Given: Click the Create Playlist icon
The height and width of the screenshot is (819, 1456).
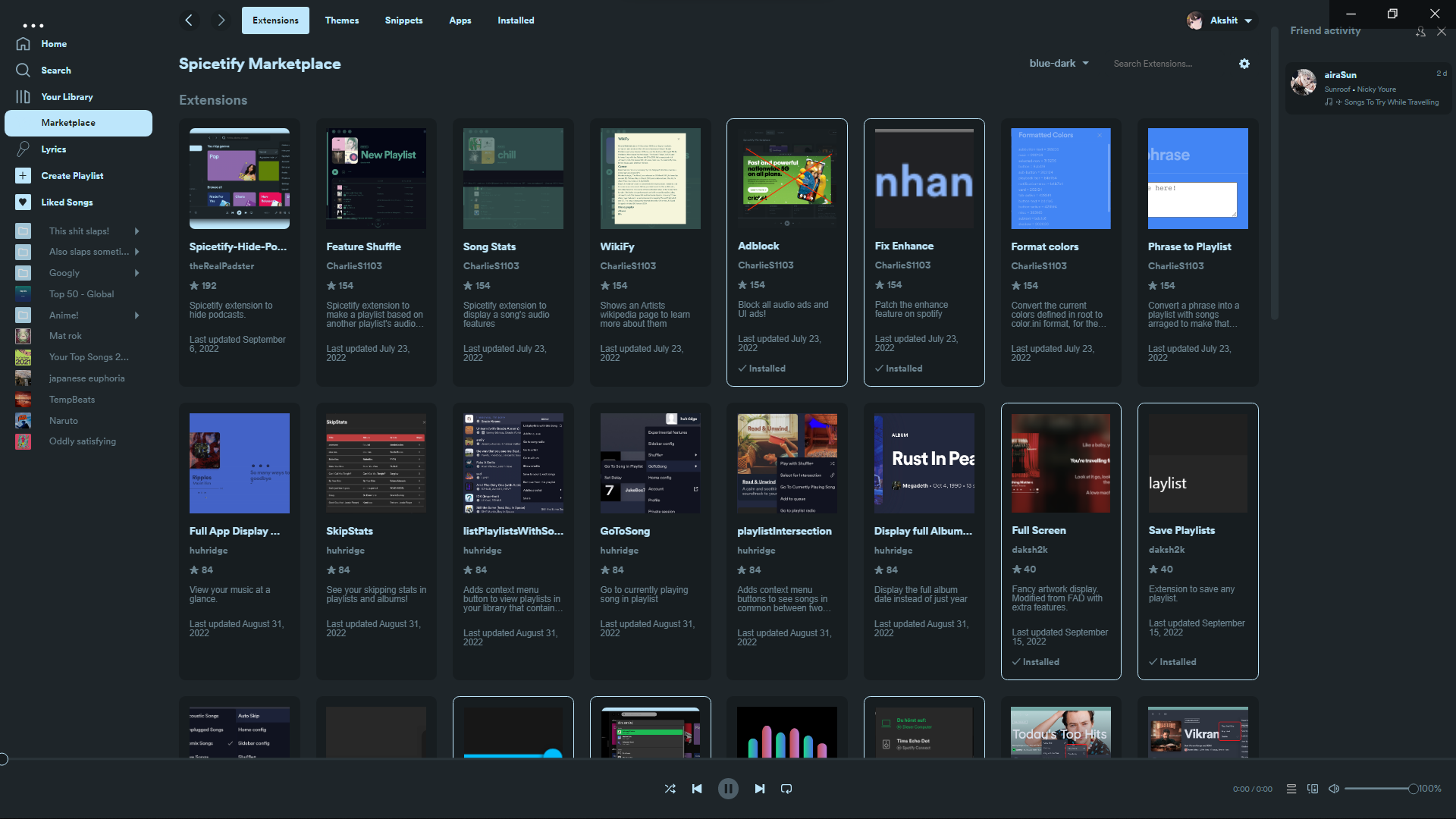Looking at the screenshot, I should (23, 175).
